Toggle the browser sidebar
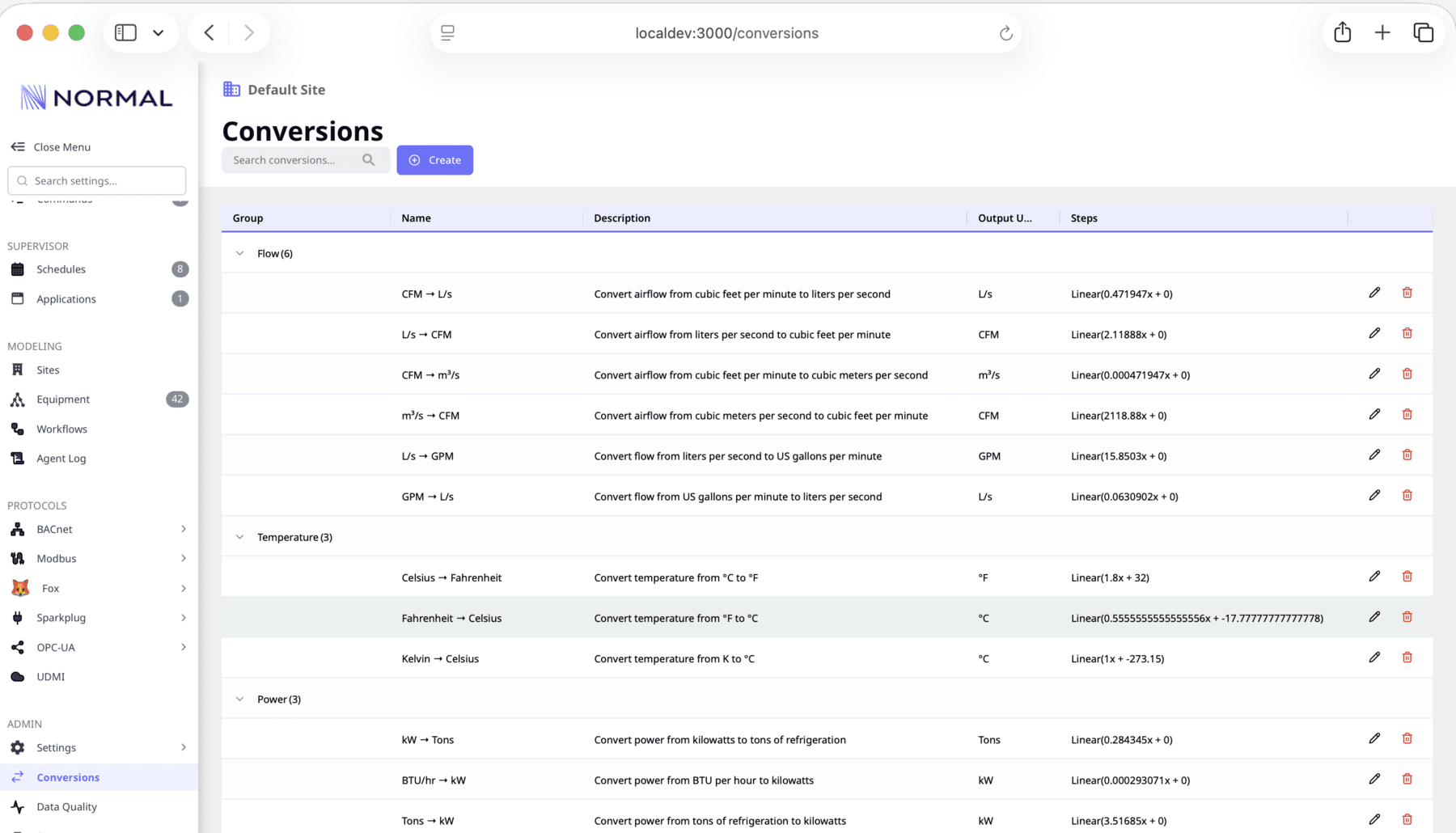The height and width of the screenshot is (833, 1456). click(x=125, y=32)
